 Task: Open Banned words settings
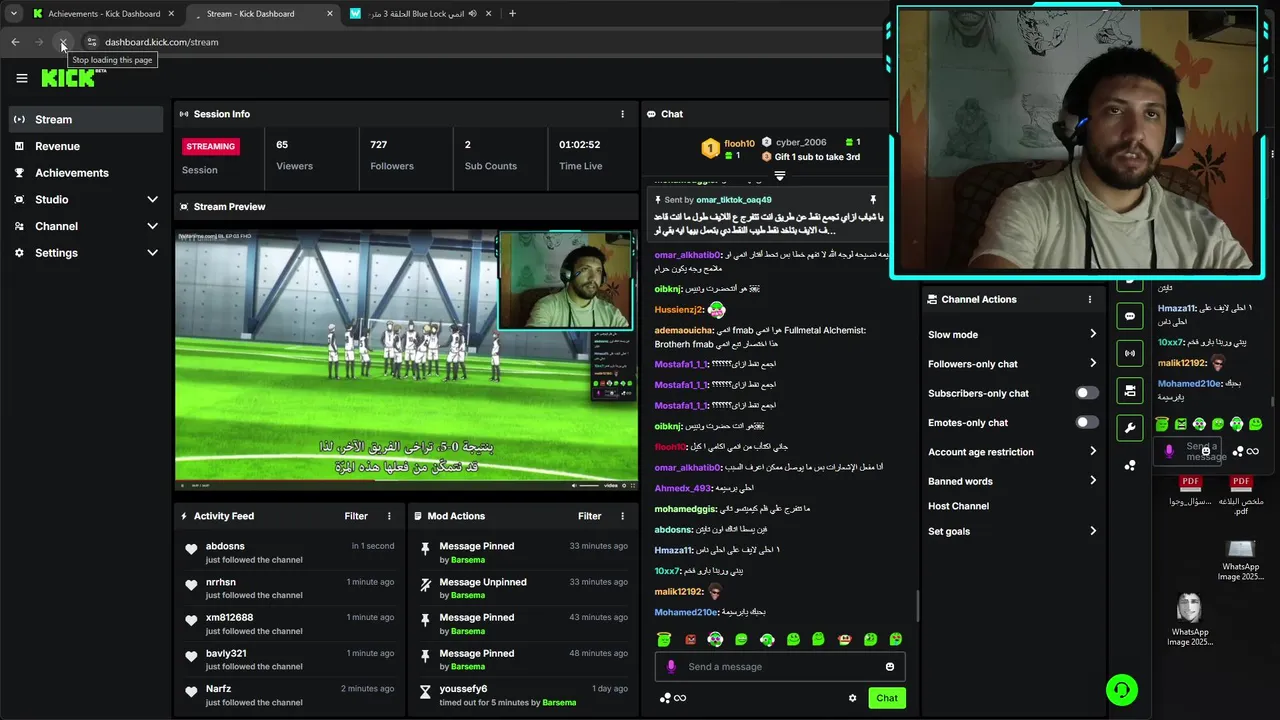(x=1012, y=481)
